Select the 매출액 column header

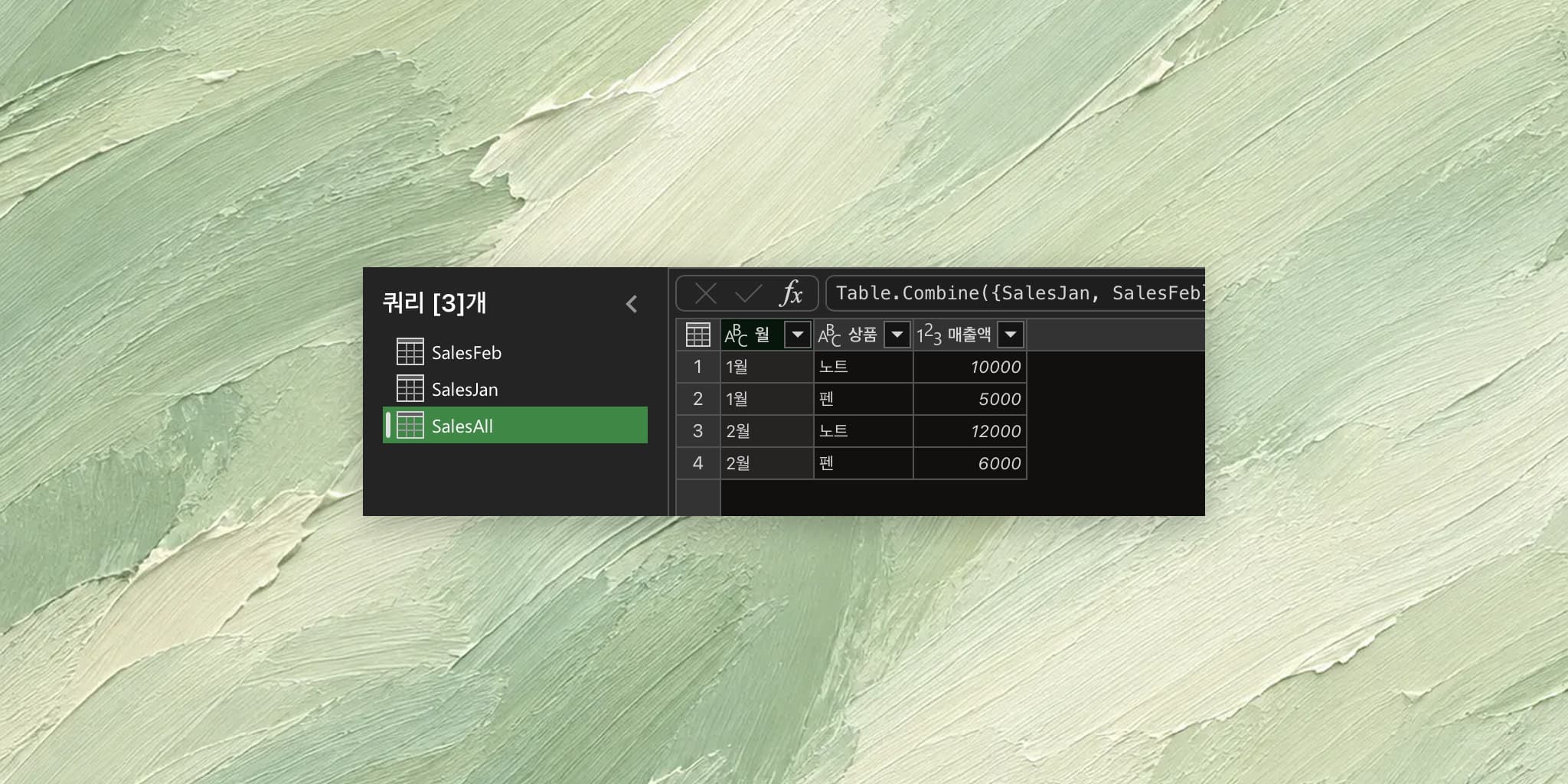pos(970,335)
